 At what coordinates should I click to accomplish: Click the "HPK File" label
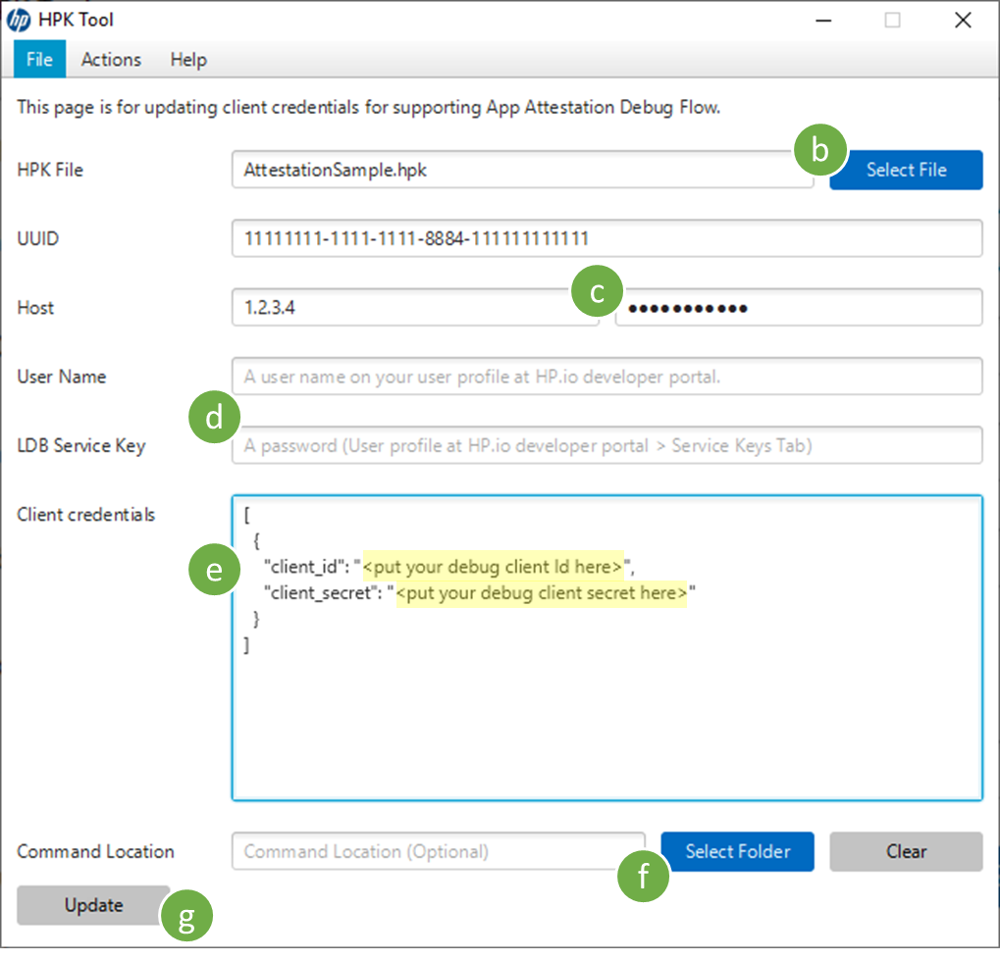point(50,170)
